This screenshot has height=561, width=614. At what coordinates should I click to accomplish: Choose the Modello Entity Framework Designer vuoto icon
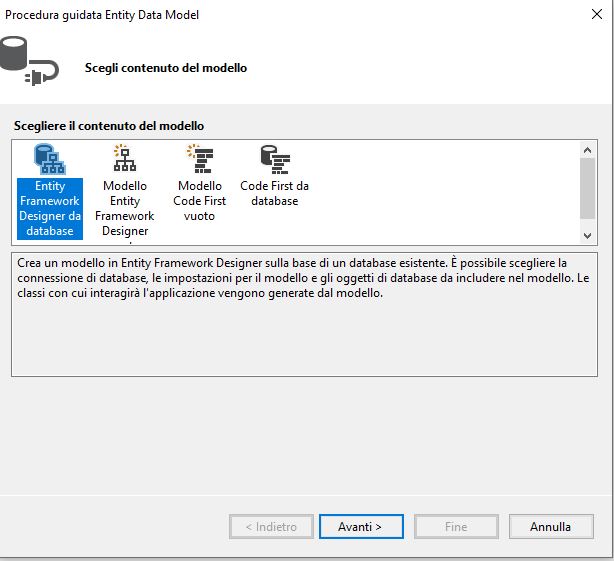click(x=125, y=158)
